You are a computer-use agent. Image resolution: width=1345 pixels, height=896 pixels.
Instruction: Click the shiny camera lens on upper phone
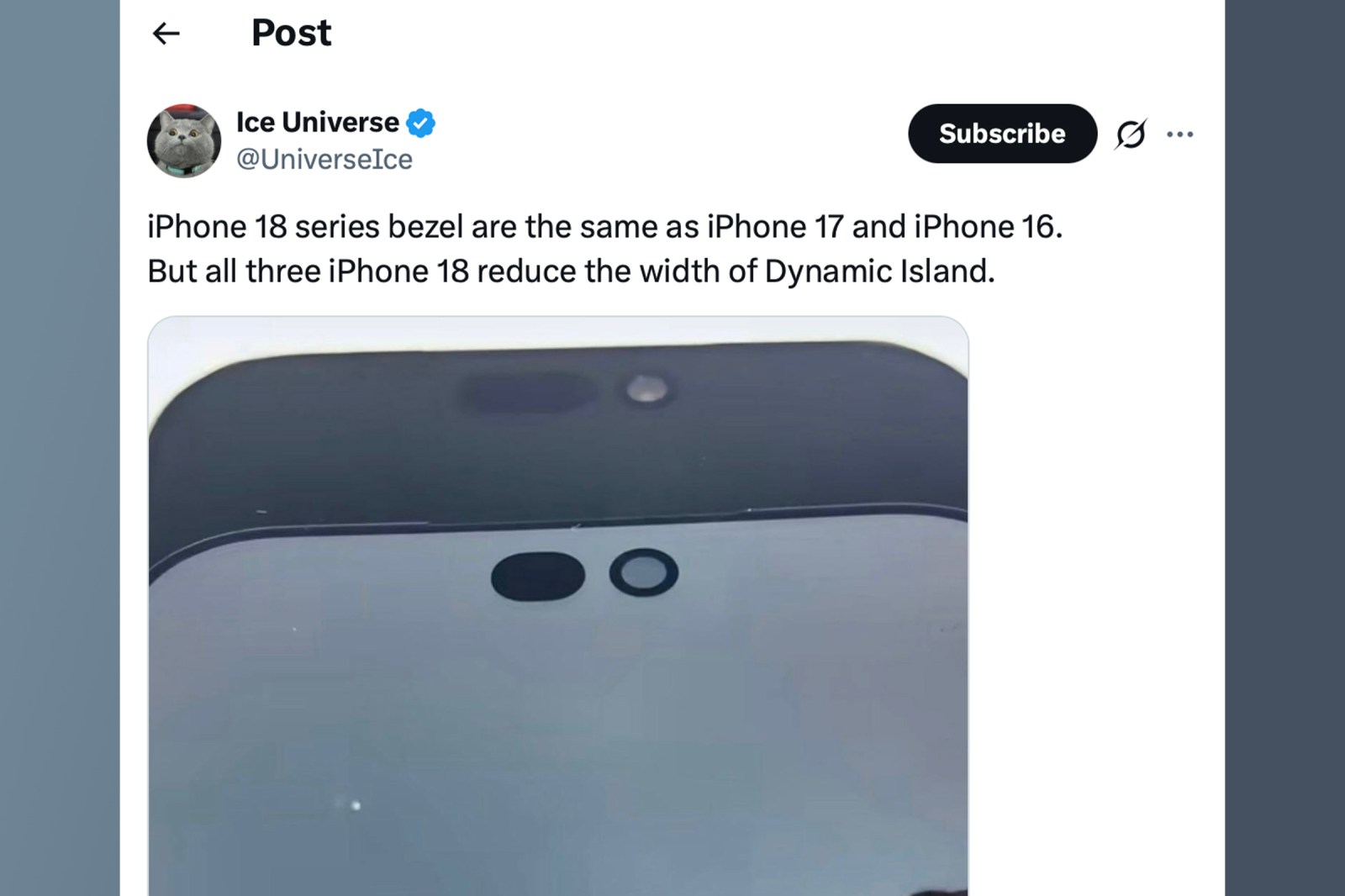click(x=647, y=389)
